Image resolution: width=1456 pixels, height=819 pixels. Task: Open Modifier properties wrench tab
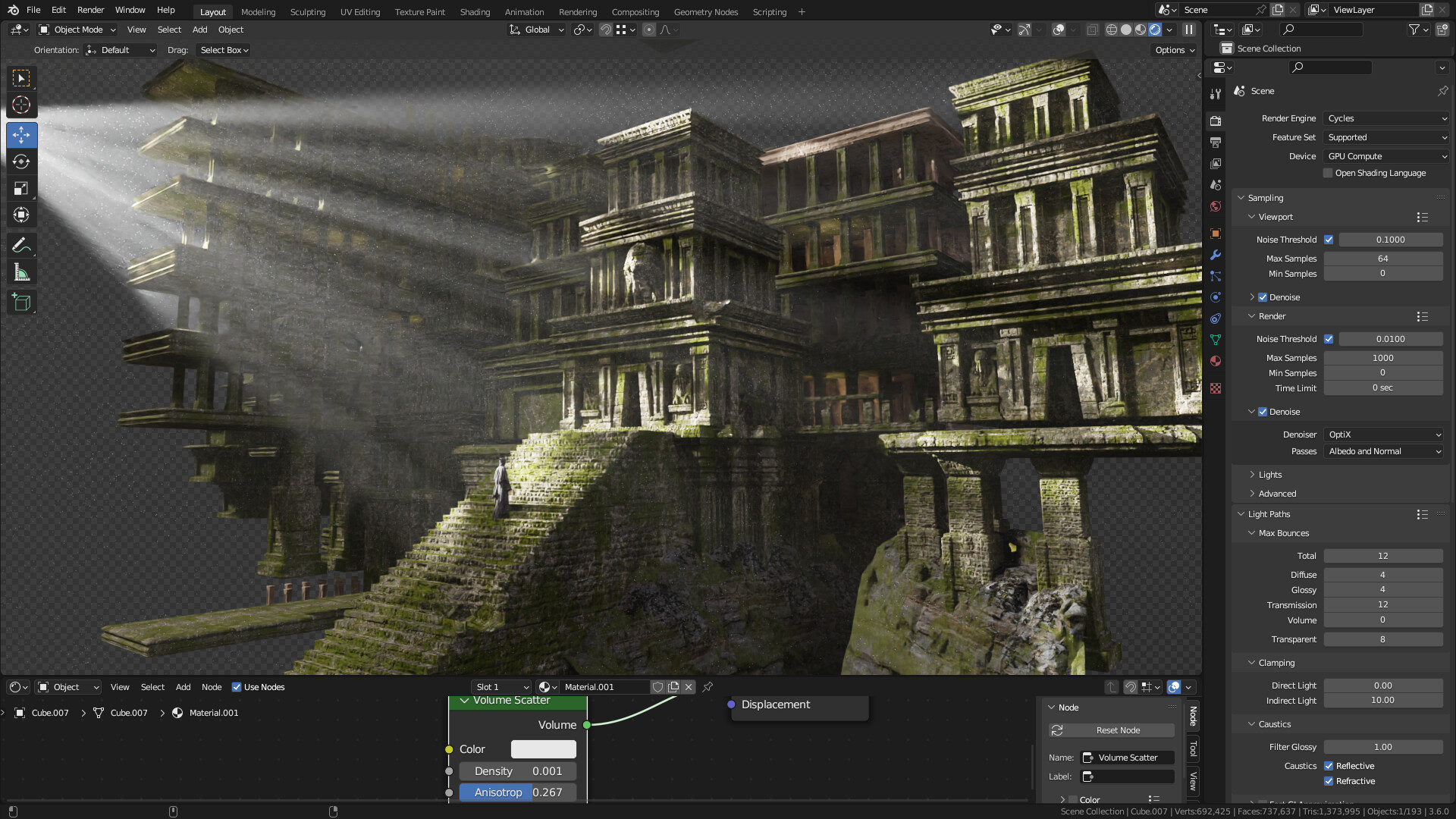click(1216, 255)
